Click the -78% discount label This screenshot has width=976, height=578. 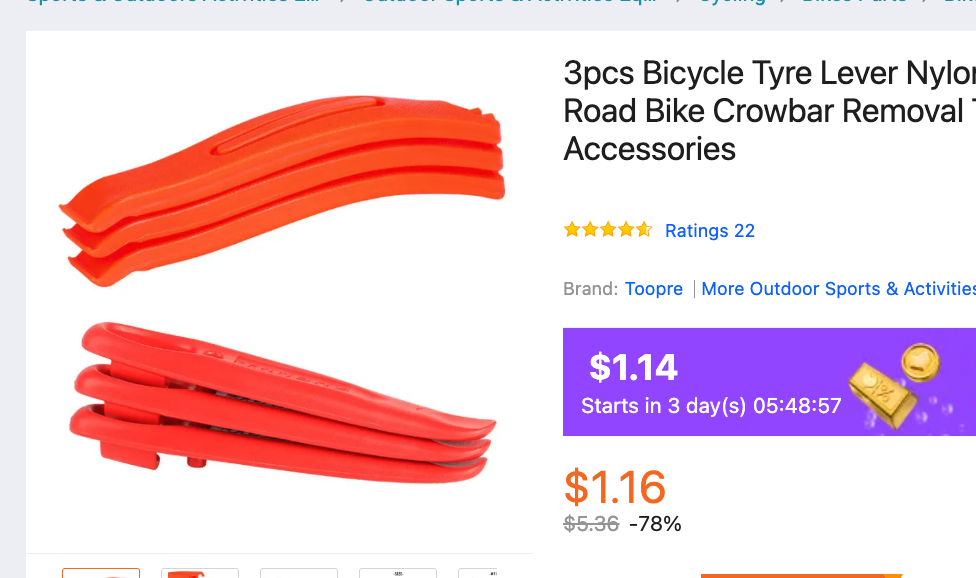[655, 523]
